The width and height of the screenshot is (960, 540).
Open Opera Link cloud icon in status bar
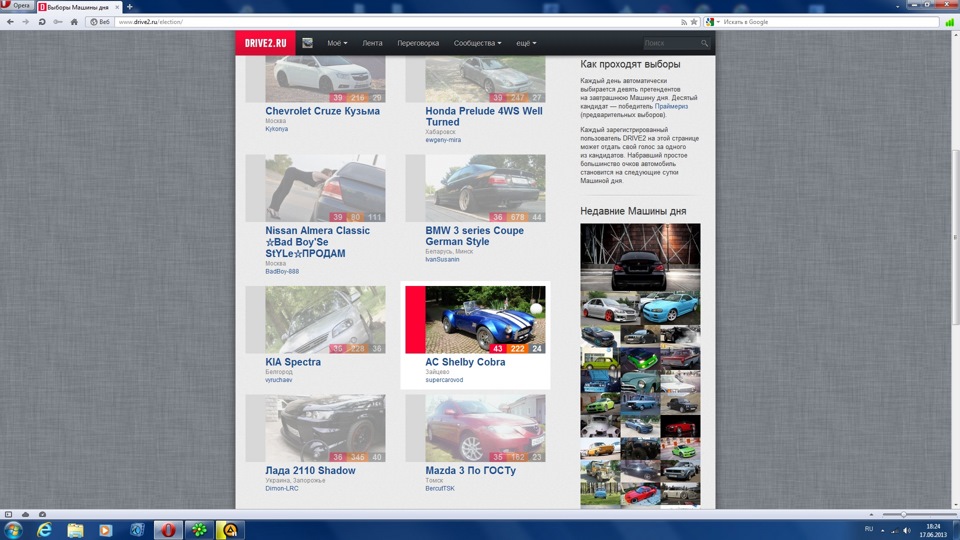(x=25, y=514)
